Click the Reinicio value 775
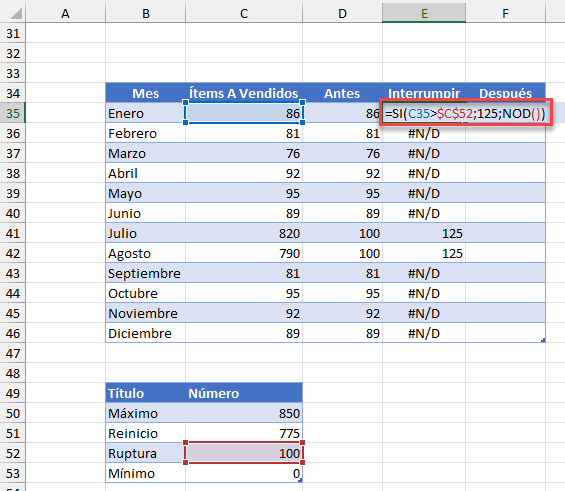The width and height of the screenshot is (565, 491). 244,433
